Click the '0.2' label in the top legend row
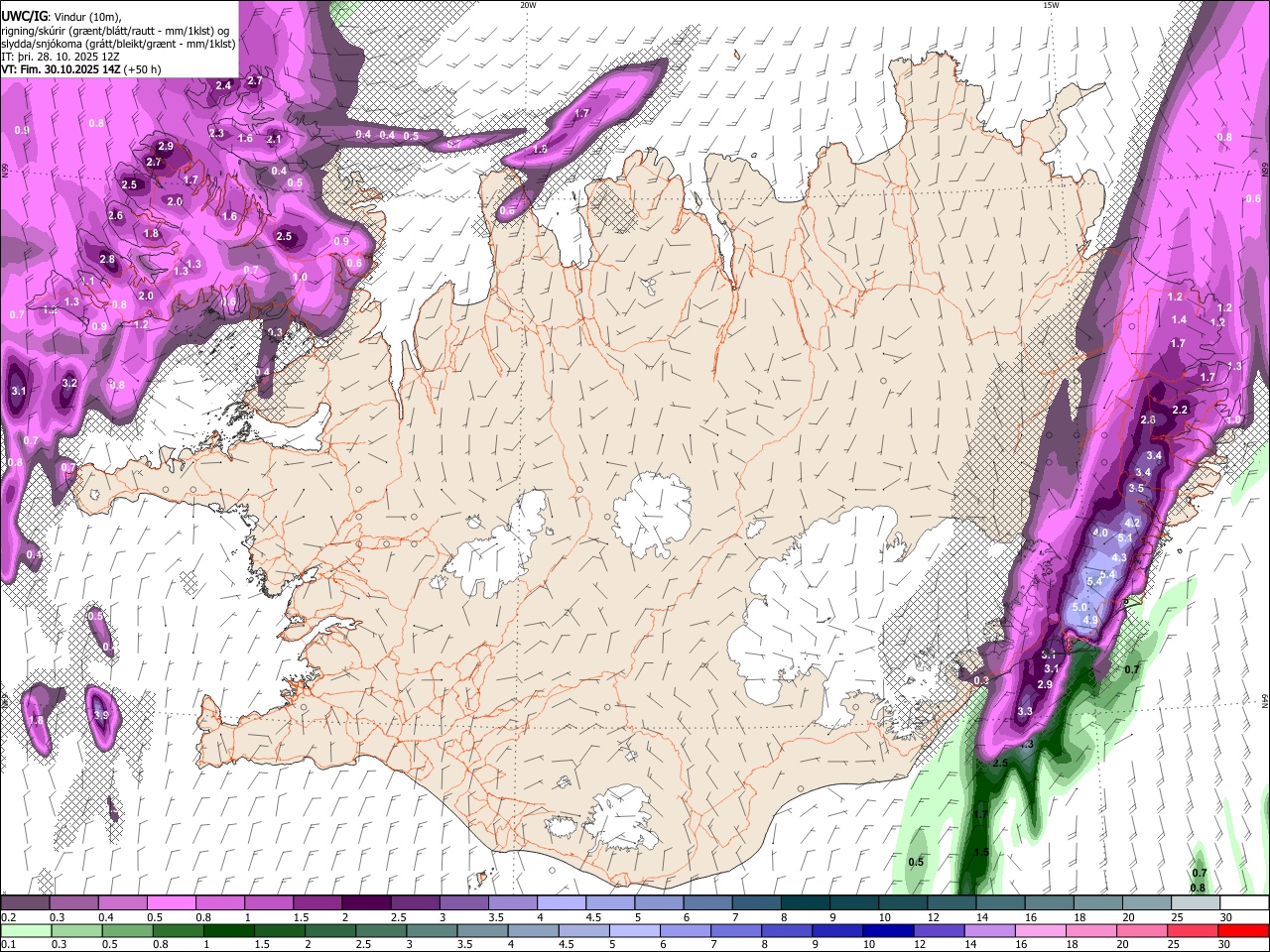 coord(8,917)
